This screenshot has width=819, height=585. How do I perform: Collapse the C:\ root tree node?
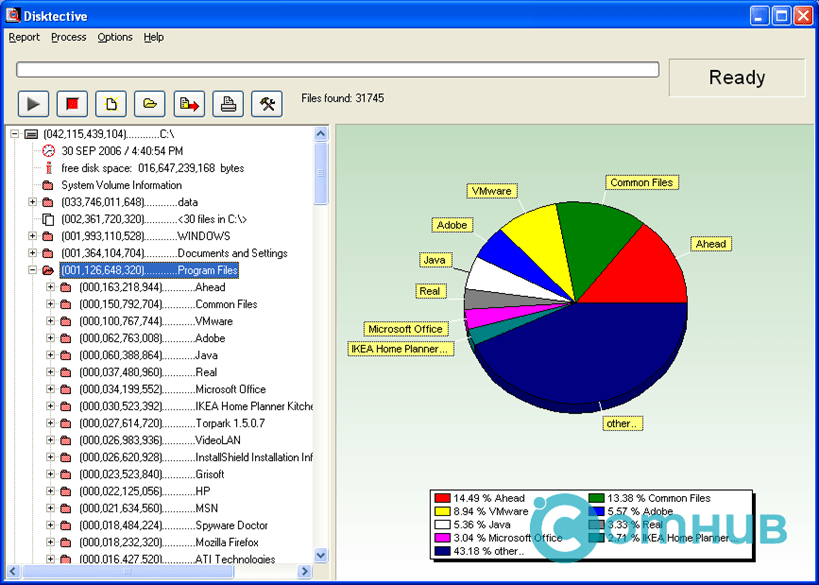point(14,134)
